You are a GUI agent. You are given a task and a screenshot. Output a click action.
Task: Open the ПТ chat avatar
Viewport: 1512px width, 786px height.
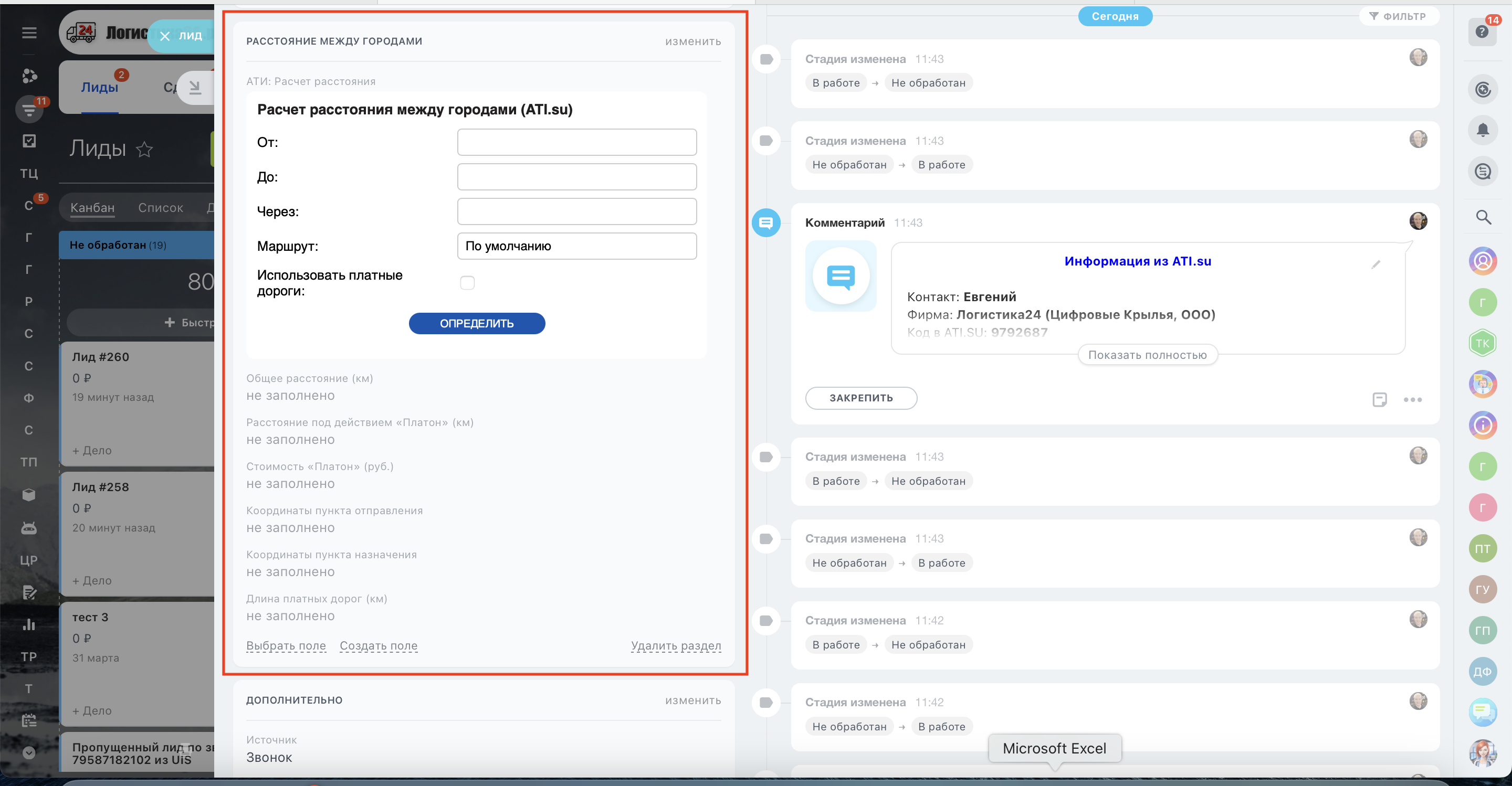coord(1483,548)
